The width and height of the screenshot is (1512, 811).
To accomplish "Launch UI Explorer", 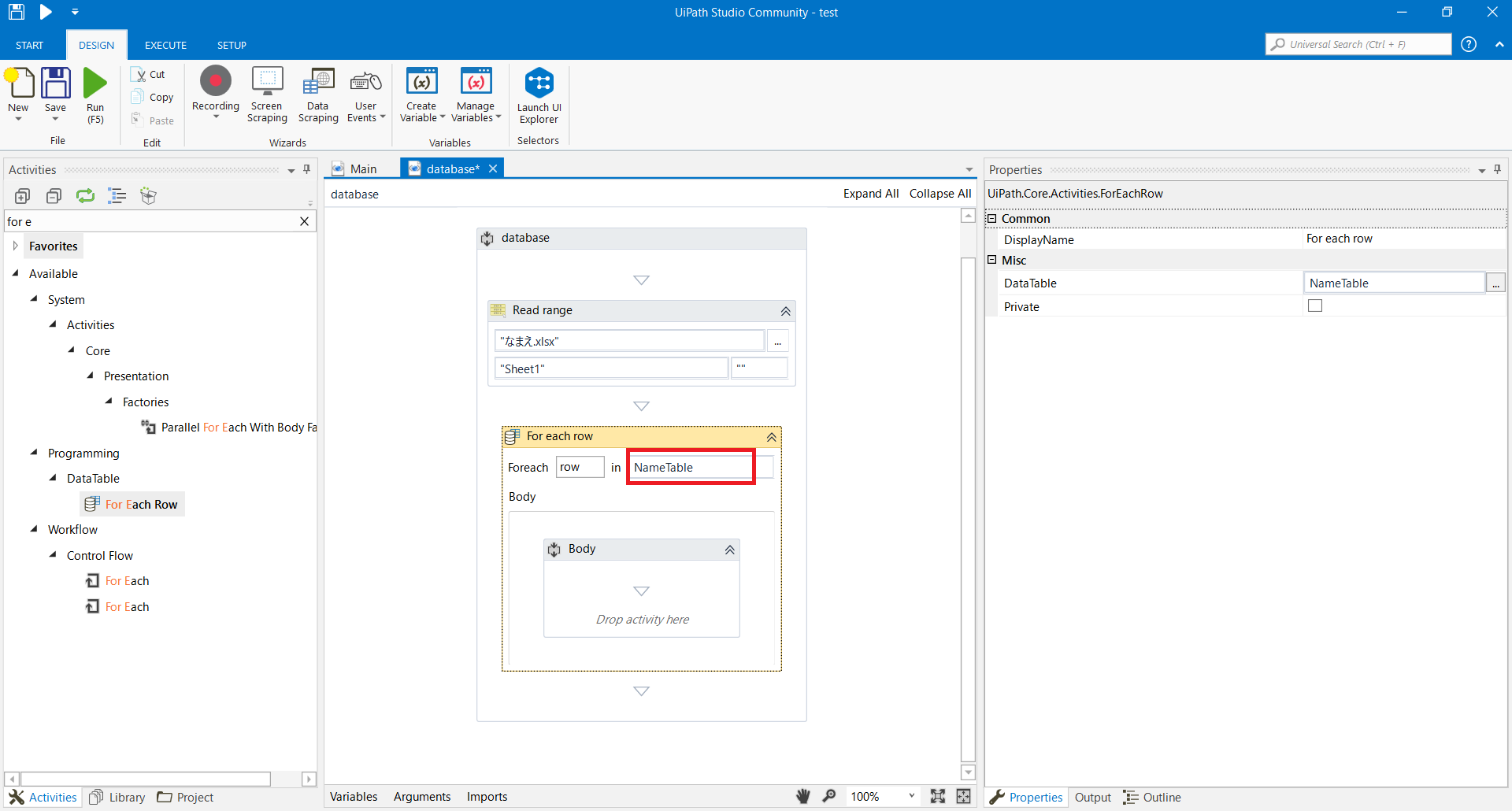I will [x=538, y=92].
